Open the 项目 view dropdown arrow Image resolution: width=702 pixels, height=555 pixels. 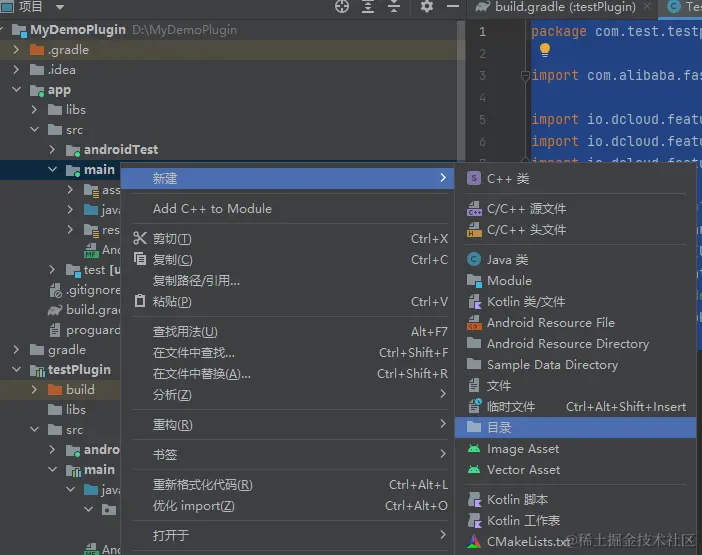[x=60, y=7]
